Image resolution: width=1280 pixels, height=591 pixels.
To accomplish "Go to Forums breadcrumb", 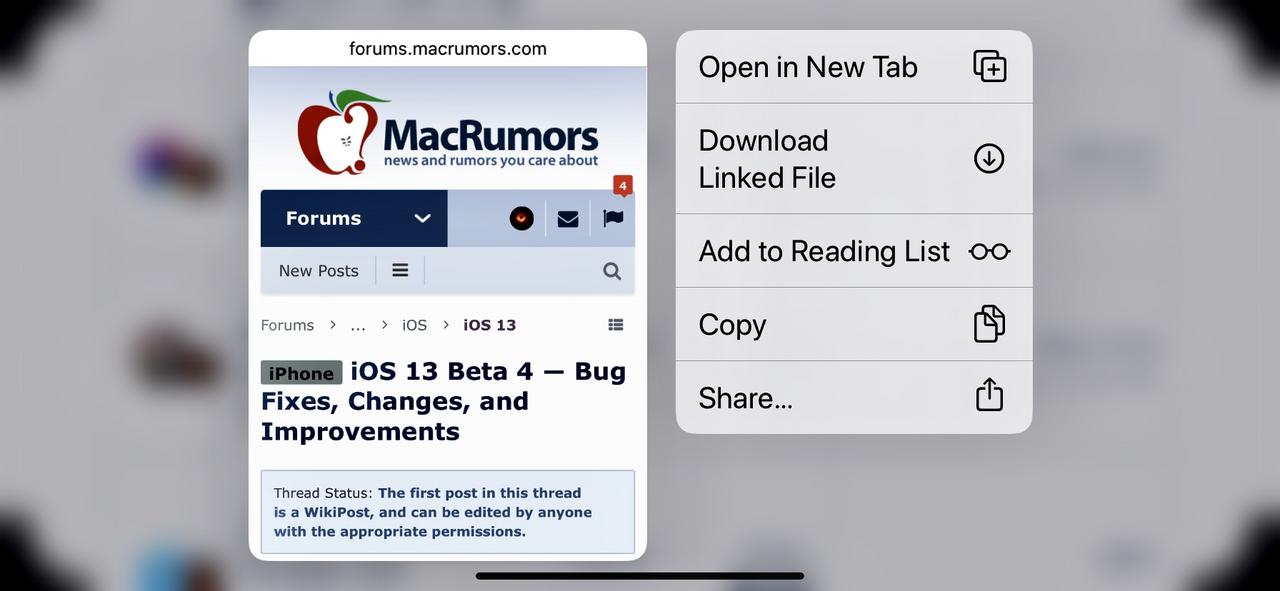I will tap(287, 325).
